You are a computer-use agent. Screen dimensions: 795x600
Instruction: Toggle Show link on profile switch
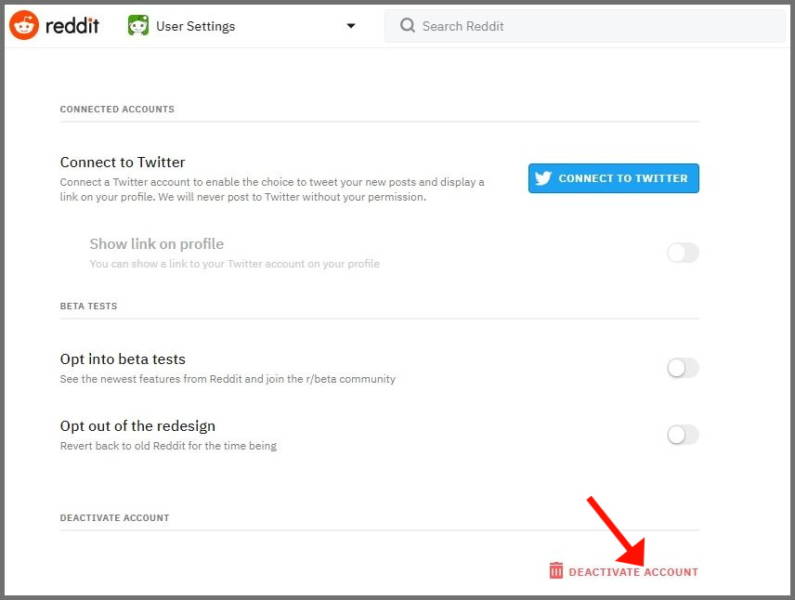[682, 252]
